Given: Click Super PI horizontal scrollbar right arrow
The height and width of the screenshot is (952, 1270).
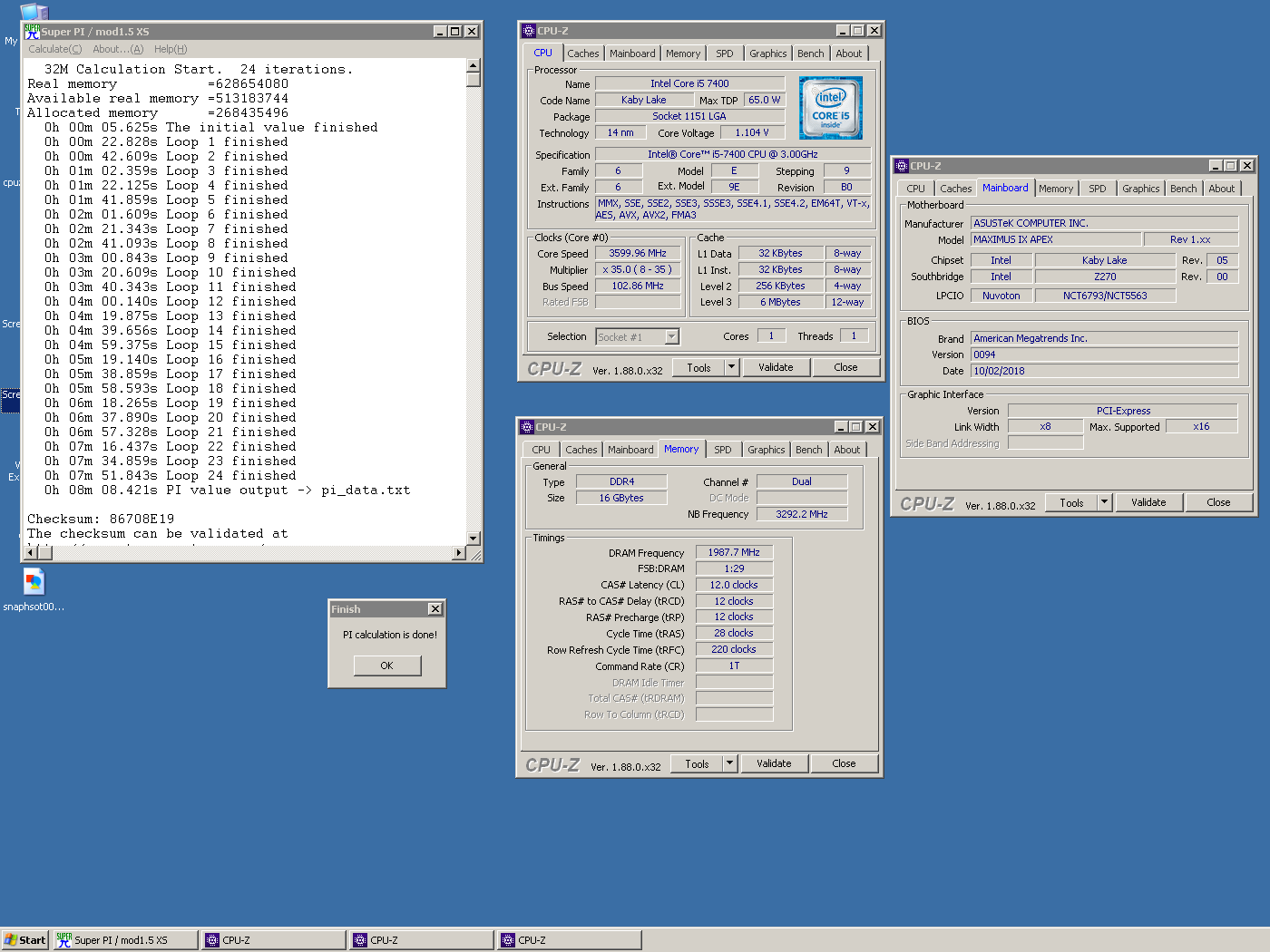Looking at the screenshot, I should [459, 552].
